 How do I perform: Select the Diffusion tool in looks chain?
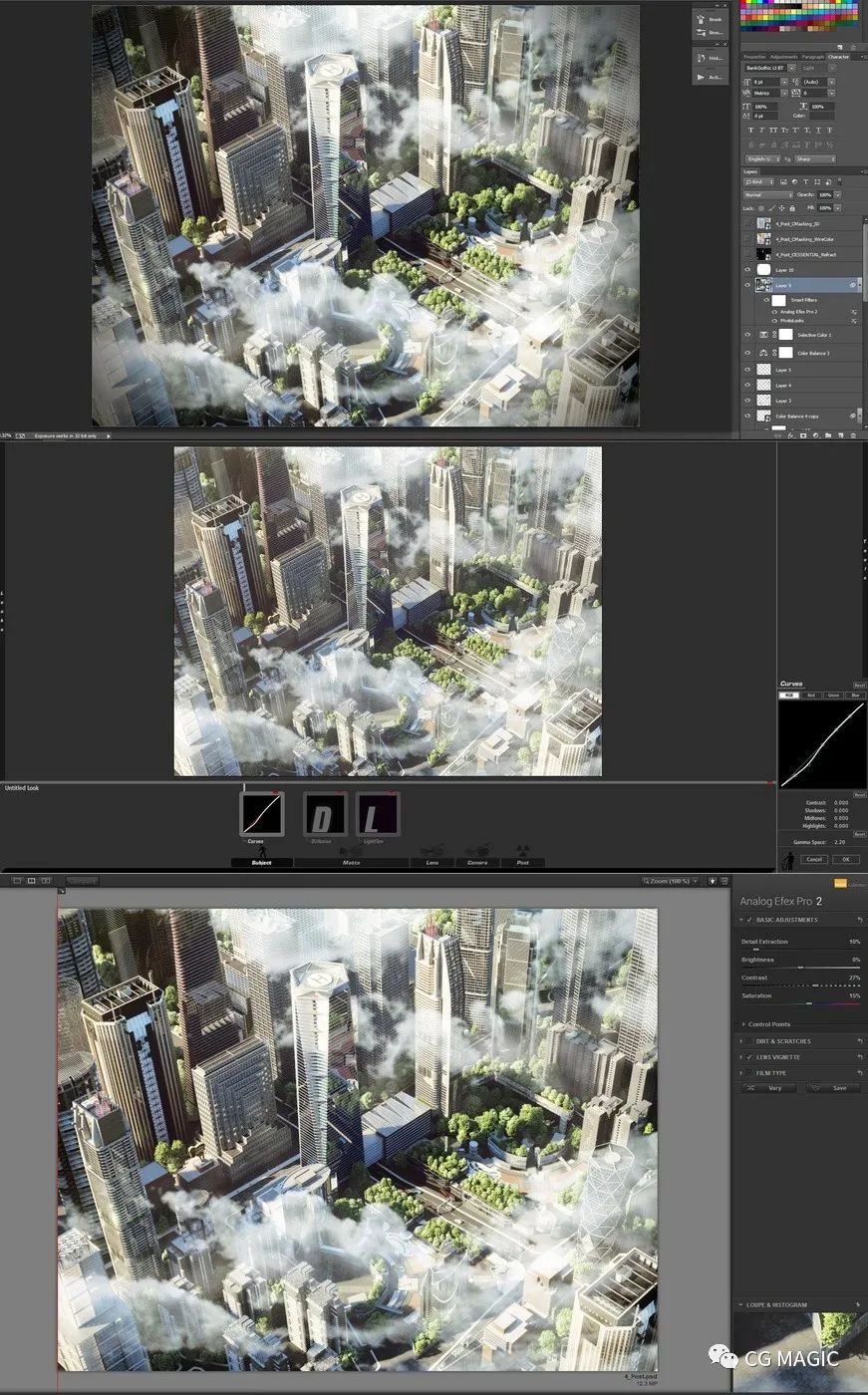pos(324,814)
